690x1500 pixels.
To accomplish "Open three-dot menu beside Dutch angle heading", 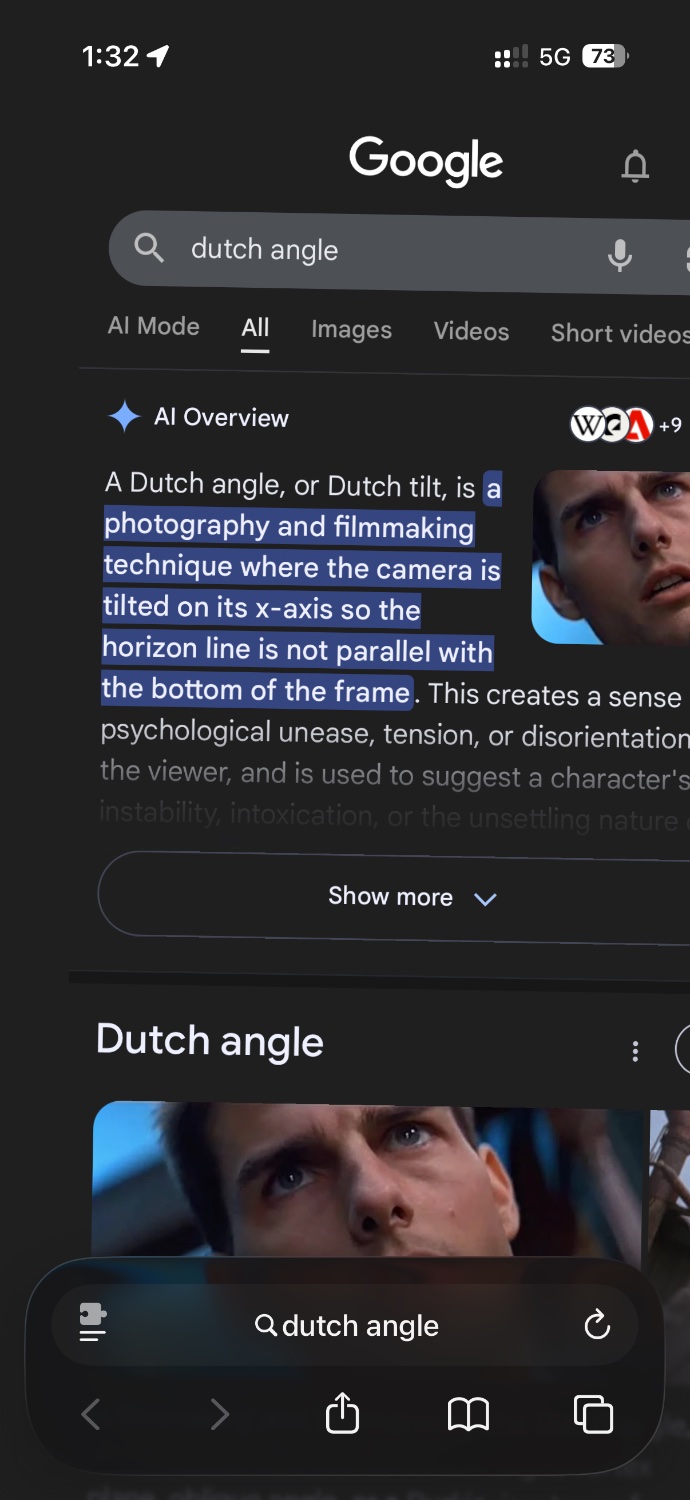I will (x=635, y=1051).
